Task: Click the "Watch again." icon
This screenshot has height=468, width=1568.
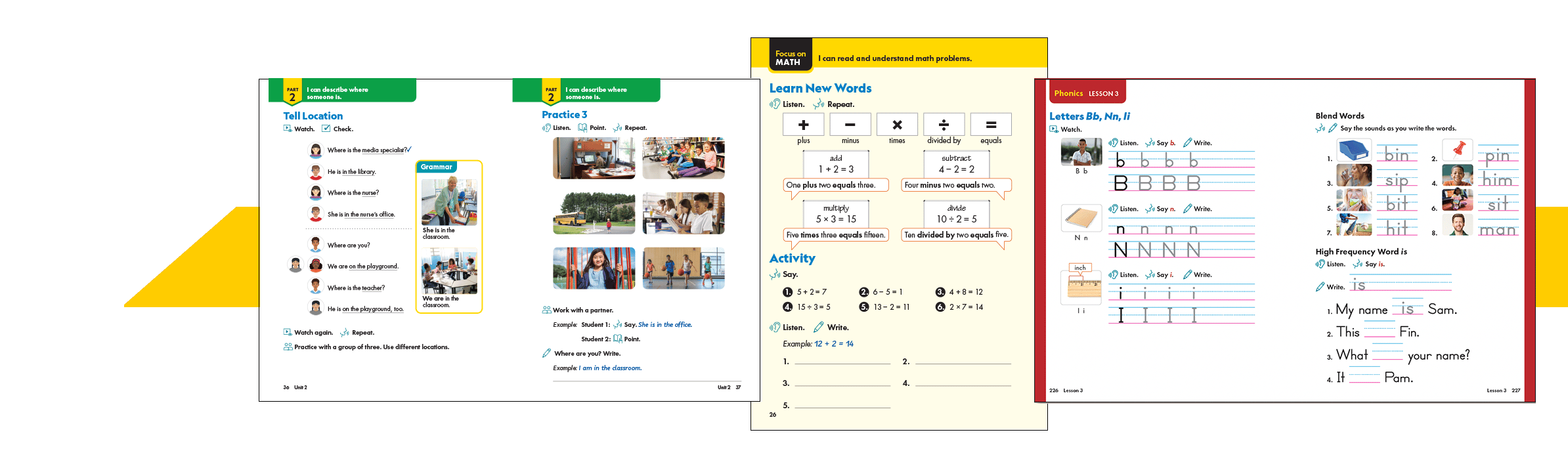Action: tap(288, 332)
